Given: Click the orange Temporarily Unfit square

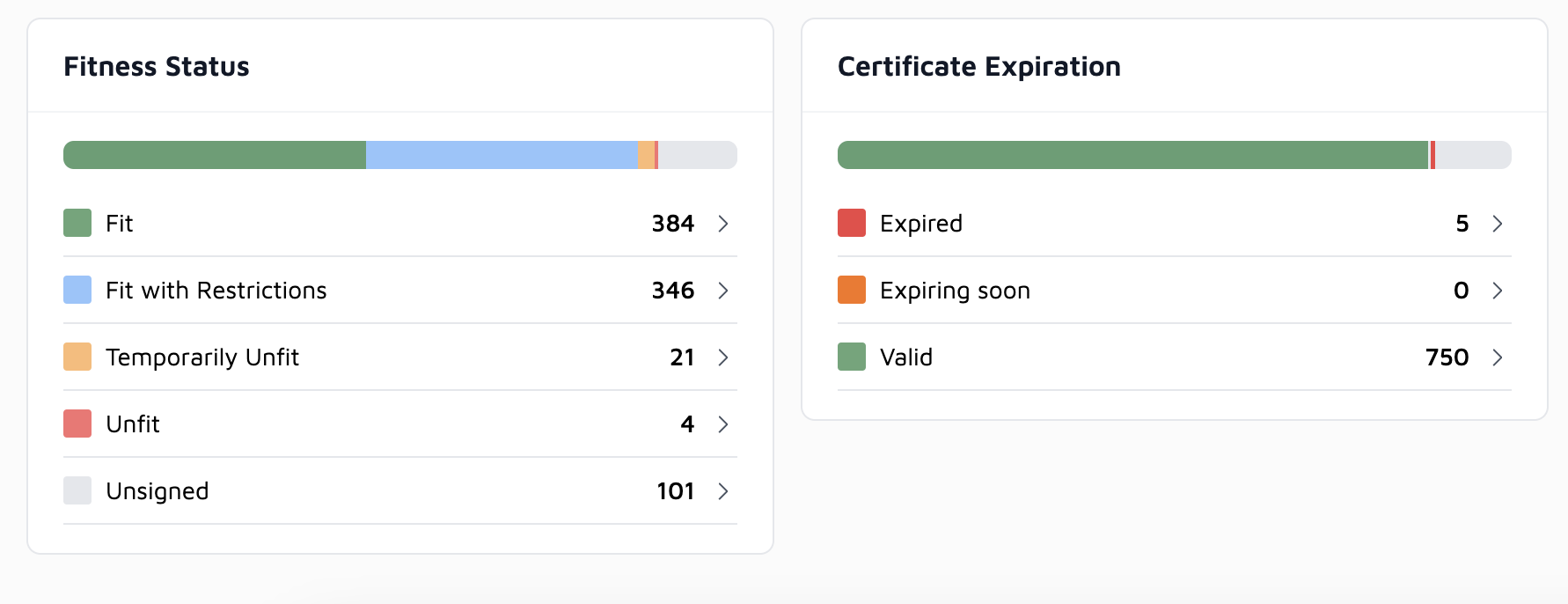Looking at the screenshot, I should coord(77,357).
